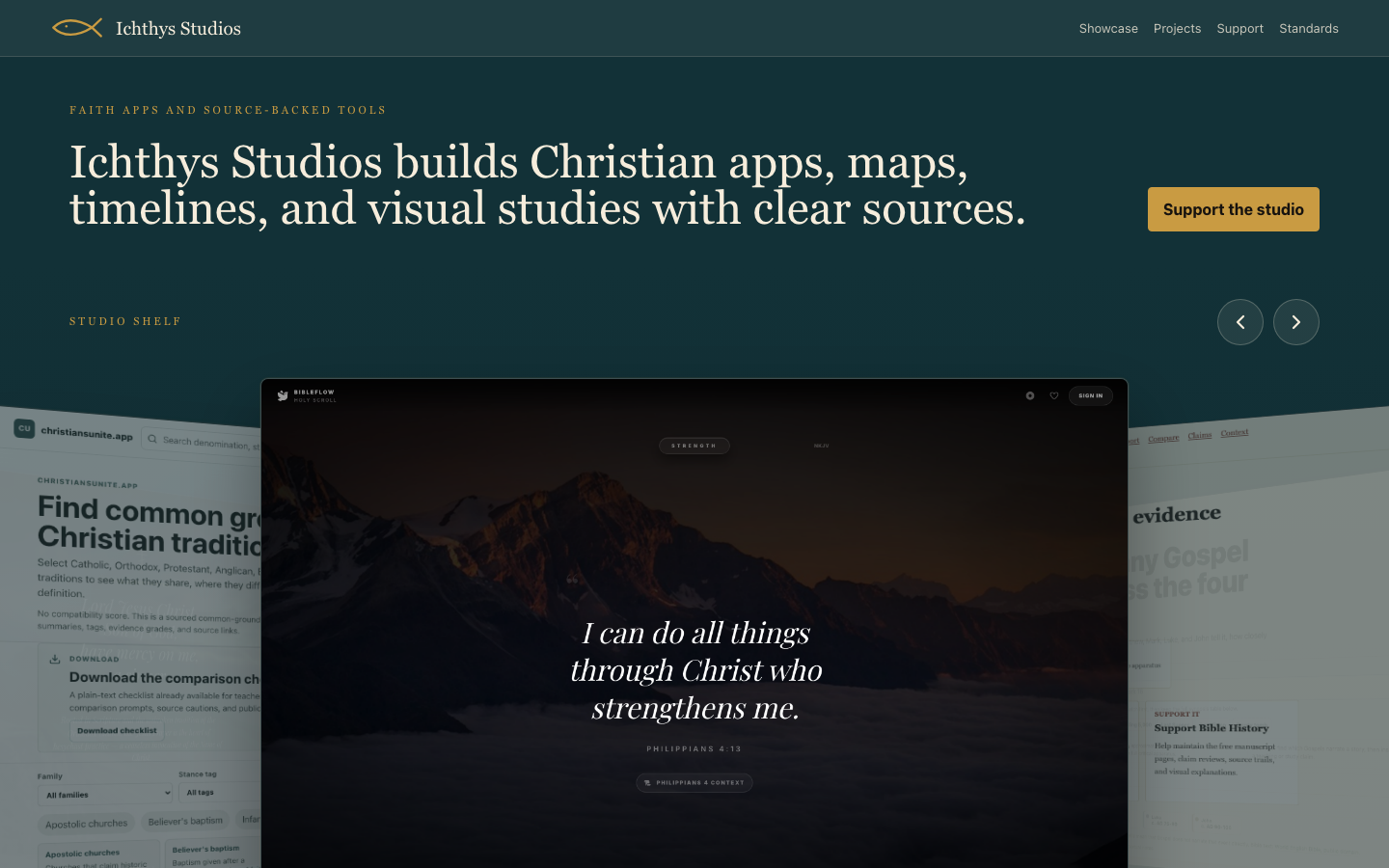Focus the Search denomination field
This screenshot has width=1389, height=868.
202,441
